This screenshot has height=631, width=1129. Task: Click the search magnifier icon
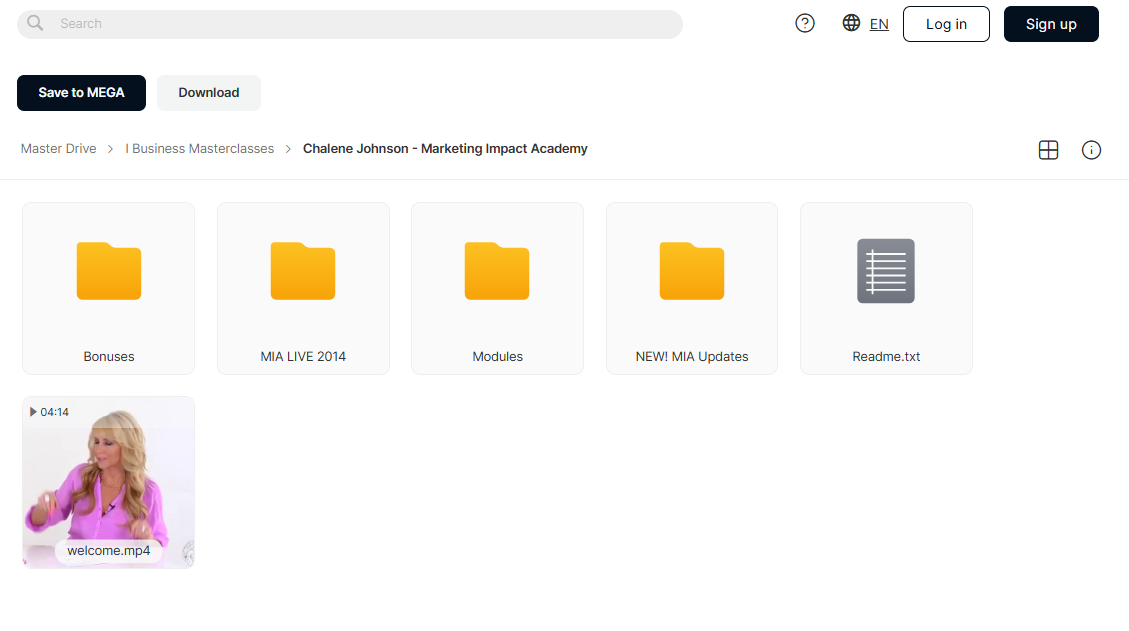click(35, 23)
